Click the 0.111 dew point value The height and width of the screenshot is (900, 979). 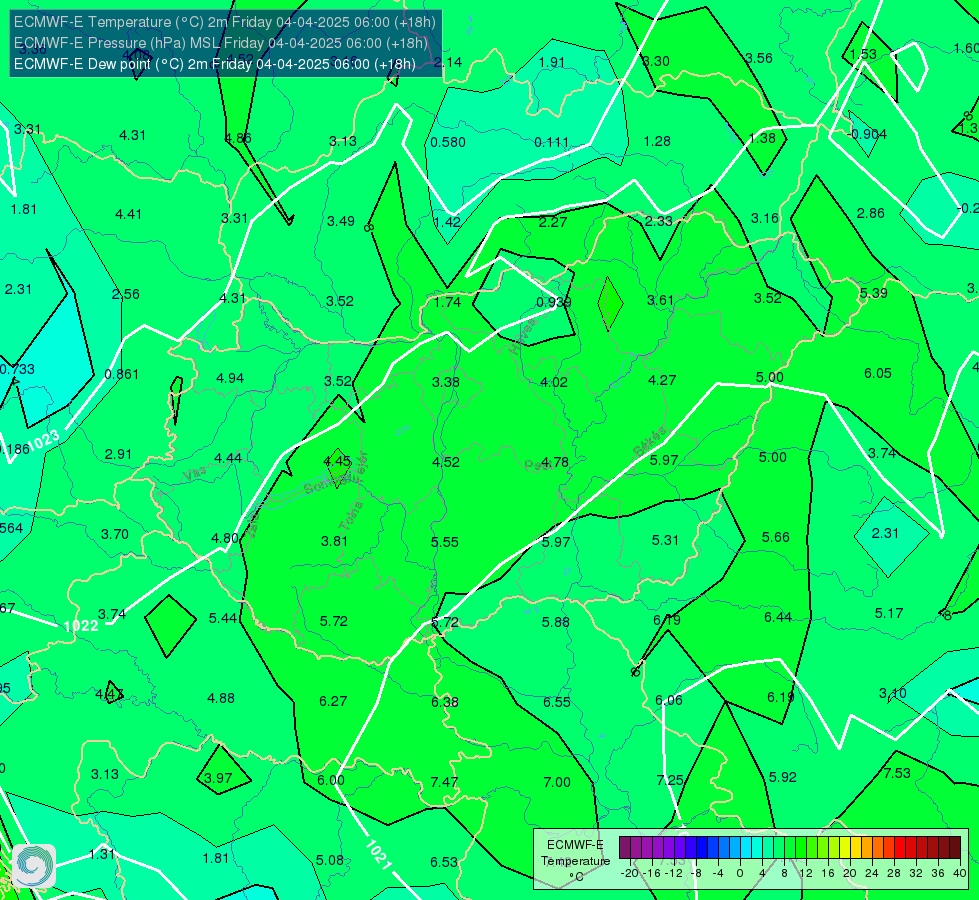pyautogui.click(x=551, y=142)
